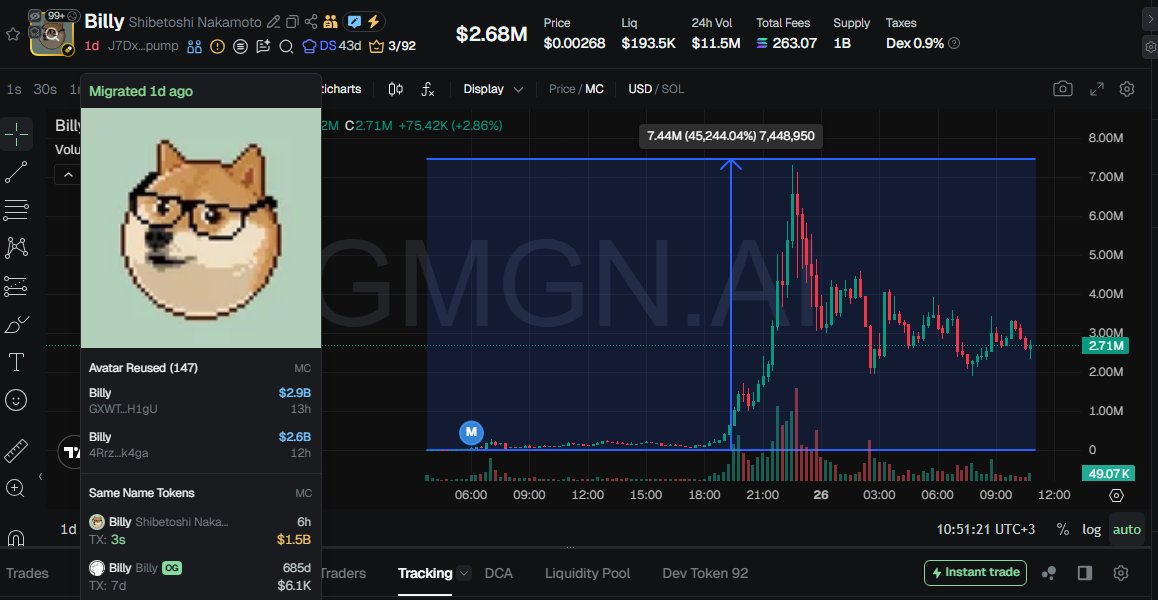Viewport: 1158px width, 600px height.
Task: Open the Trades tab
Action: tap(27, 573)
